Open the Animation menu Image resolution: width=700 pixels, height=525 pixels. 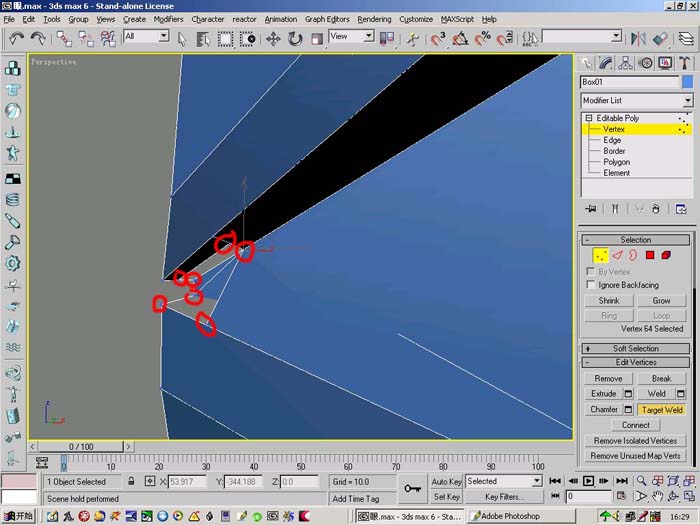[280, 19]
